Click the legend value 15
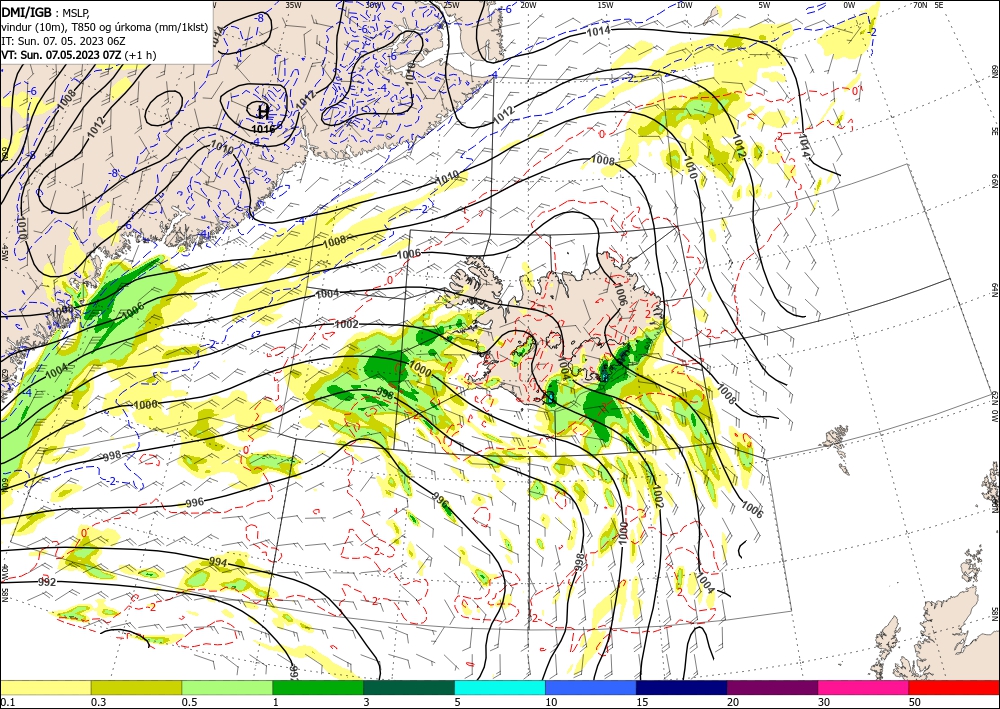Image resolution: width=1000 pixels, height=709 pixels. 642,702
